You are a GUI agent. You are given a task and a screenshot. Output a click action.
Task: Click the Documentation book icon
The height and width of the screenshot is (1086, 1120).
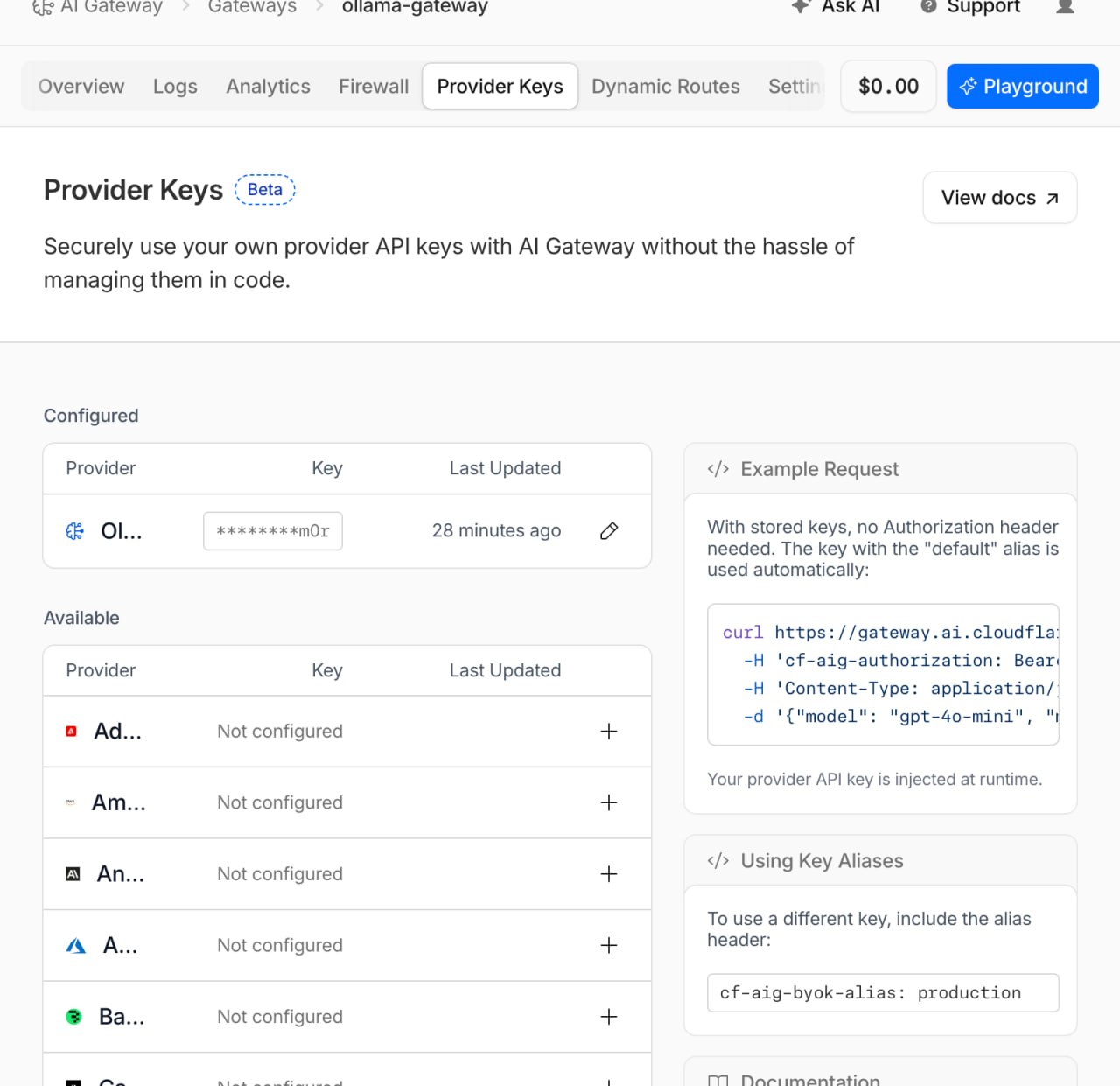pyautogui.click(x=717, y=1081)
